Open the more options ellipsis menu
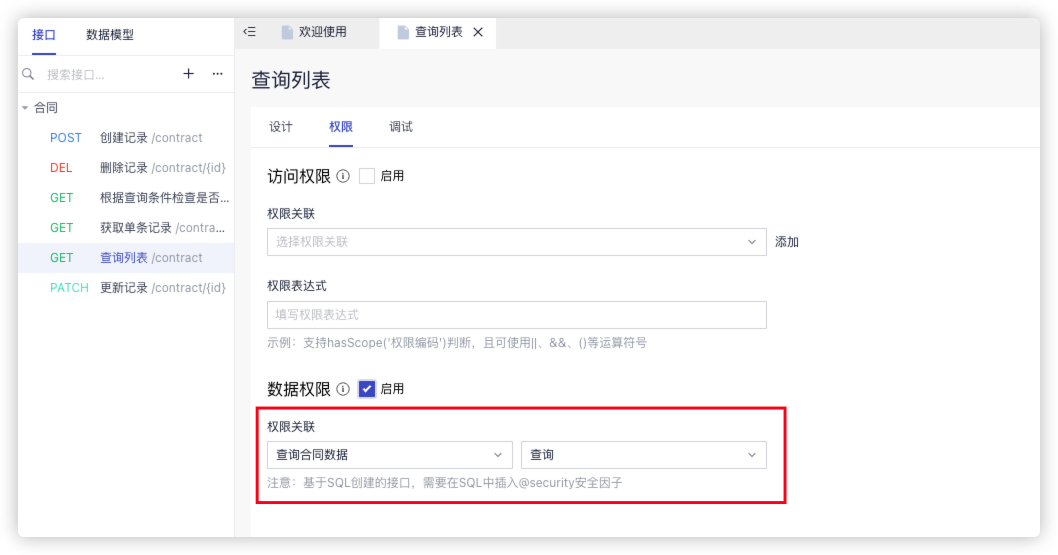1058x555 pixels. point(217,74)
